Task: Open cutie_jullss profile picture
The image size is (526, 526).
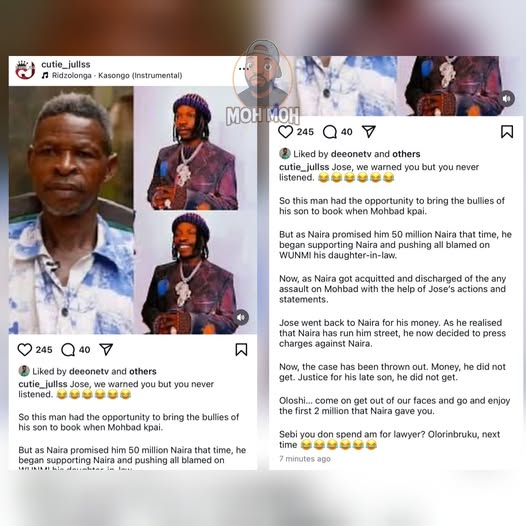Action: tap(25, 70)
